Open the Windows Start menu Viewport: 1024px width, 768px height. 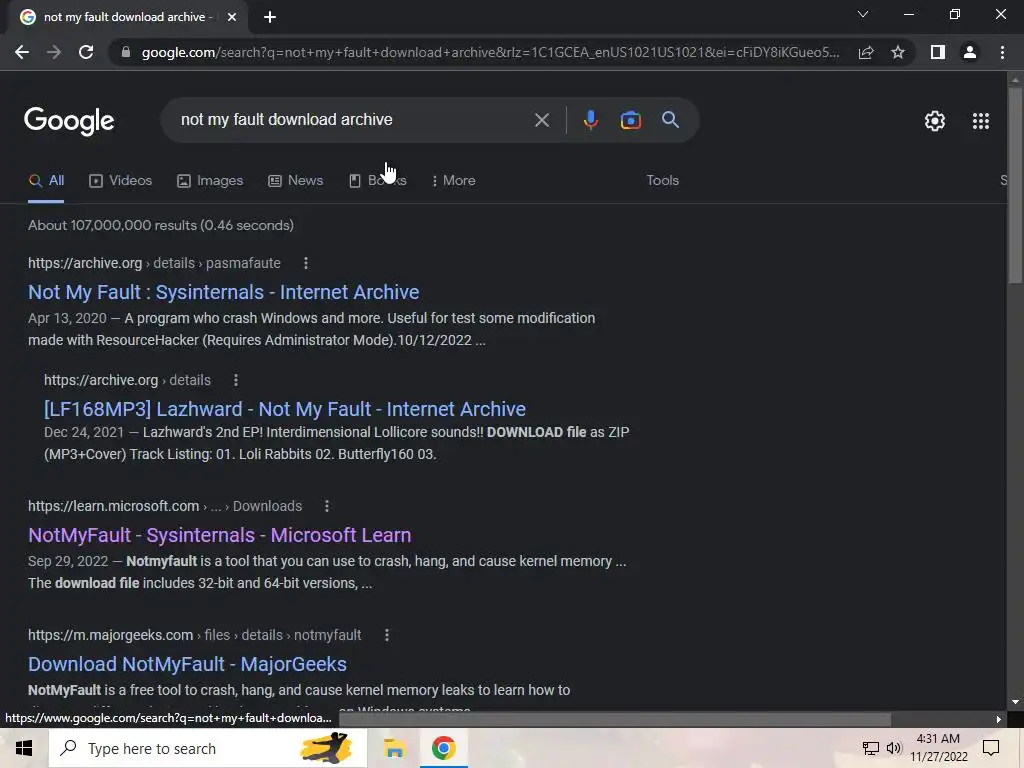point(24,748)
